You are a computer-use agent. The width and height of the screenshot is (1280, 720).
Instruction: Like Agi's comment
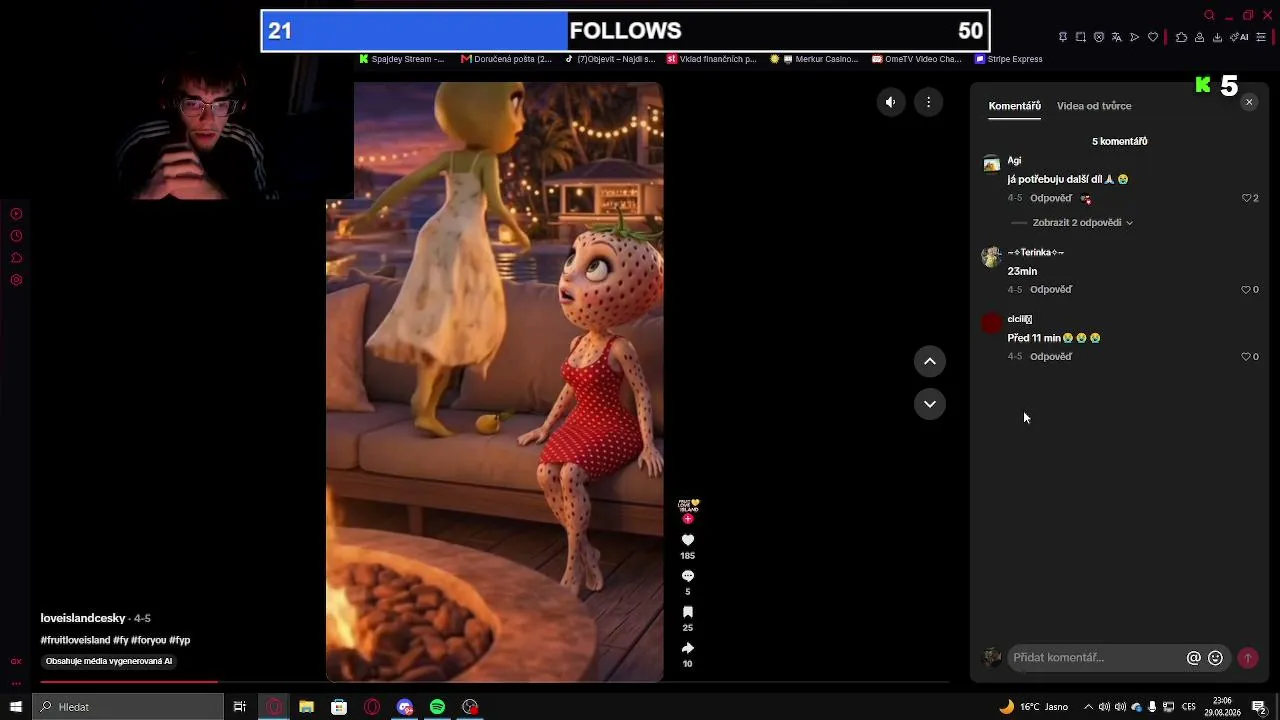[1247, 198]
